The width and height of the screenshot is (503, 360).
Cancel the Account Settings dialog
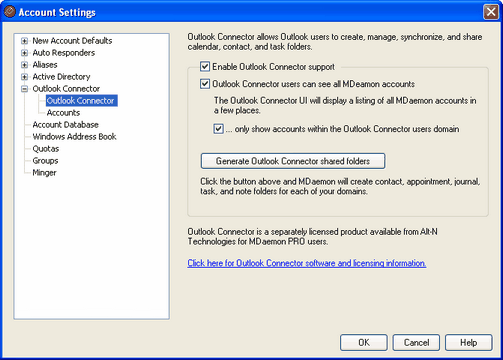(416, 343)
